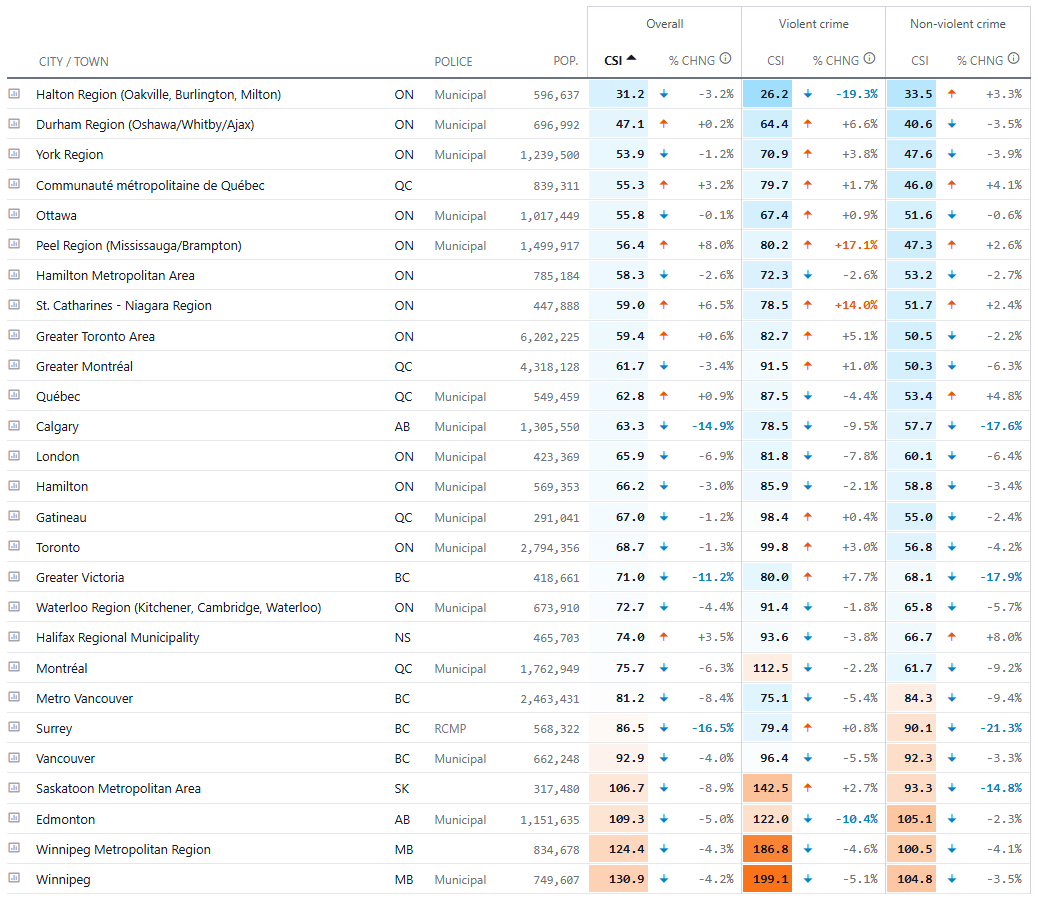Click the info icon beside Non-violent crime % CHNG

[1014, 58]
